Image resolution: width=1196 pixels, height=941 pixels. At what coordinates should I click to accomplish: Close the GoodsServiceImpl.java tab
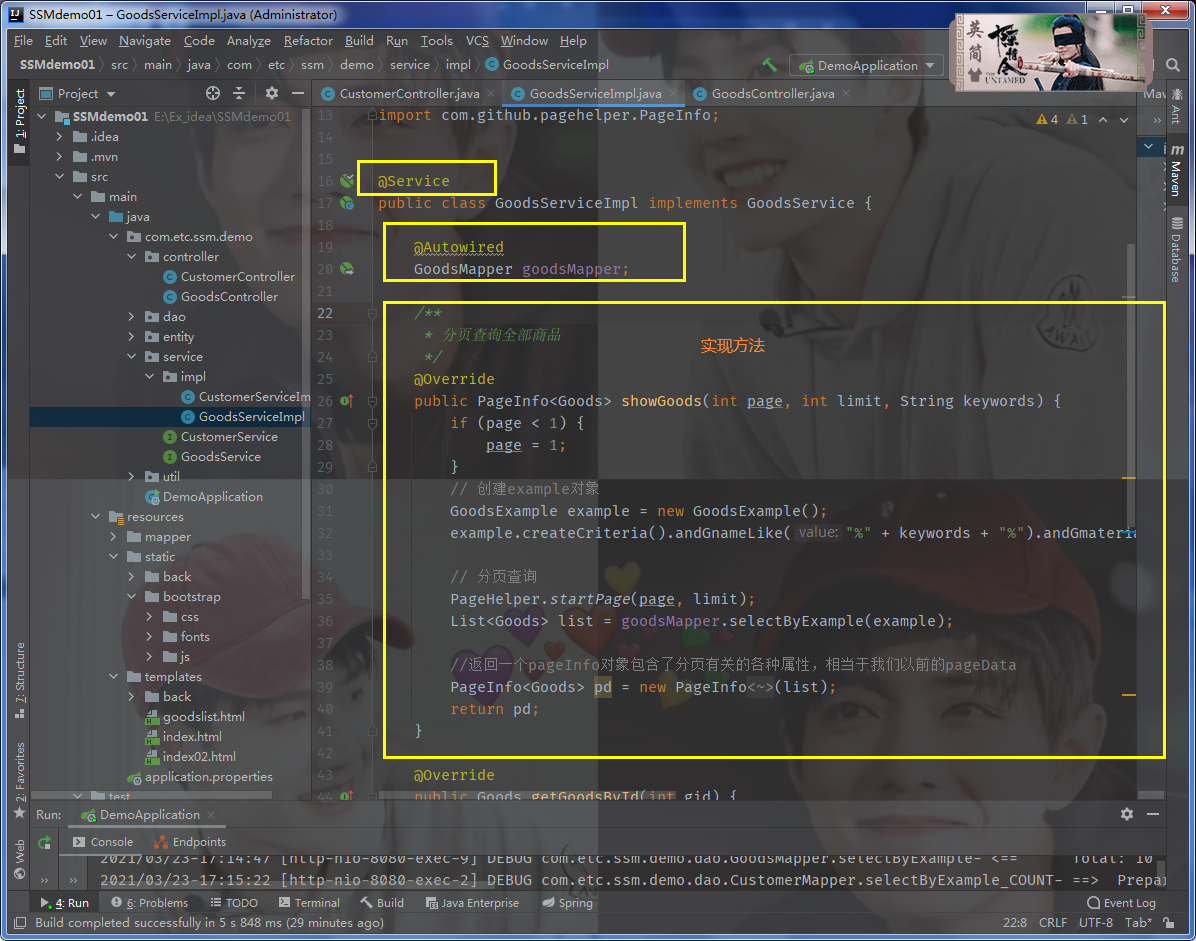tap(673, 94)
